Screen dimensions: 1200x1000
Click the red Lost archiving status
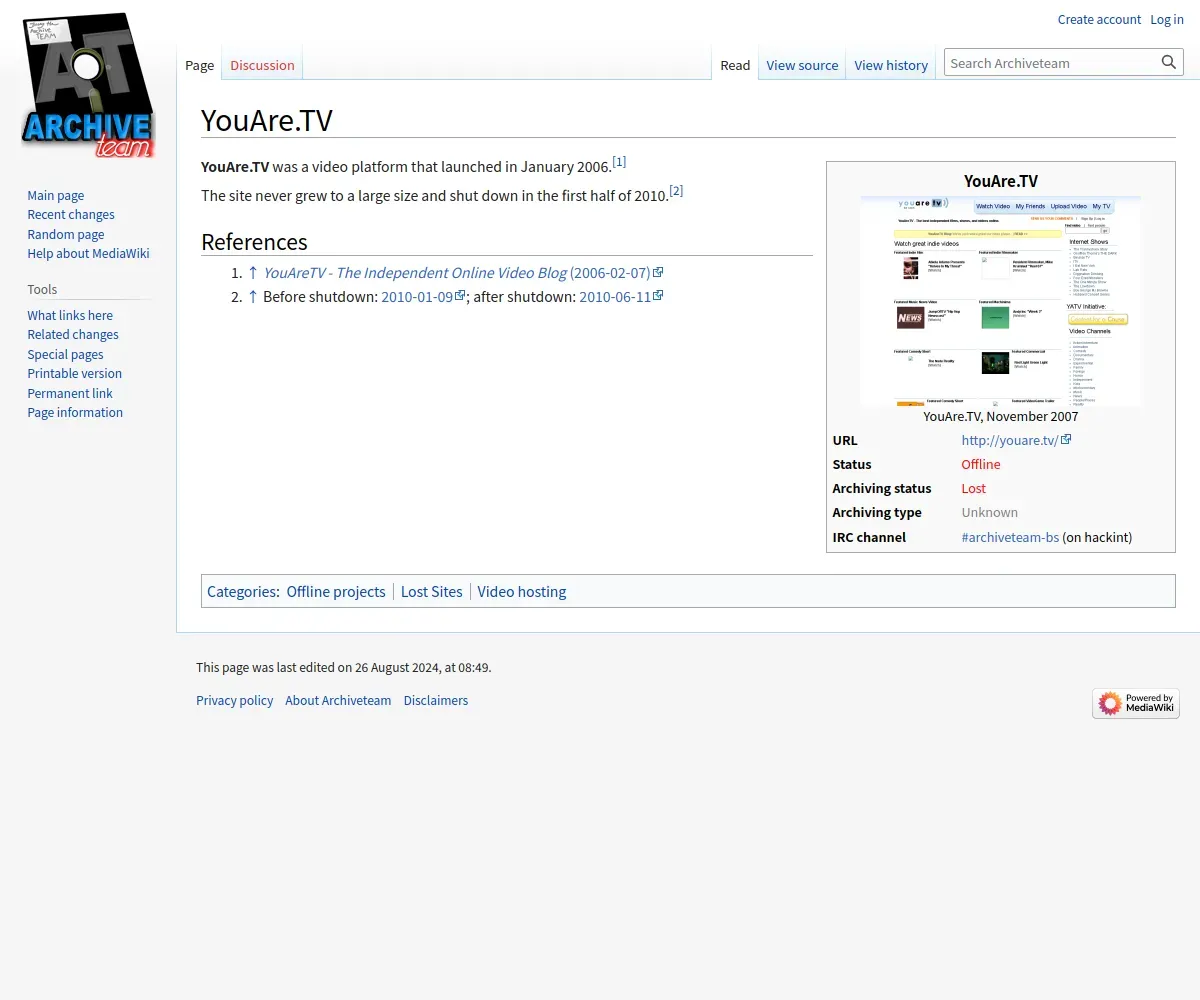[973, 489]
